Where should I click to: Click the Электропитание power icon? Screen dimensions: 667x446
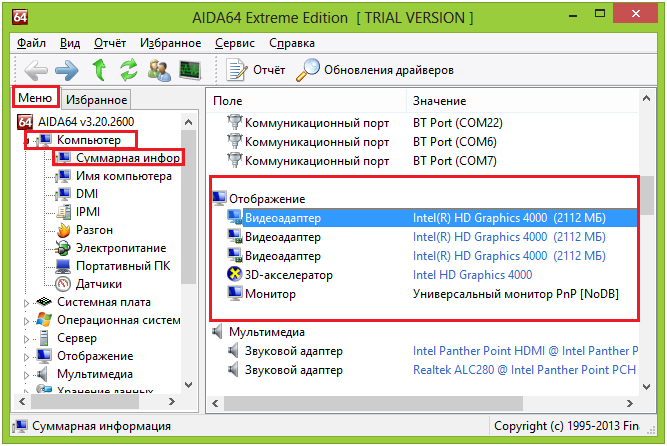(63, 248)
